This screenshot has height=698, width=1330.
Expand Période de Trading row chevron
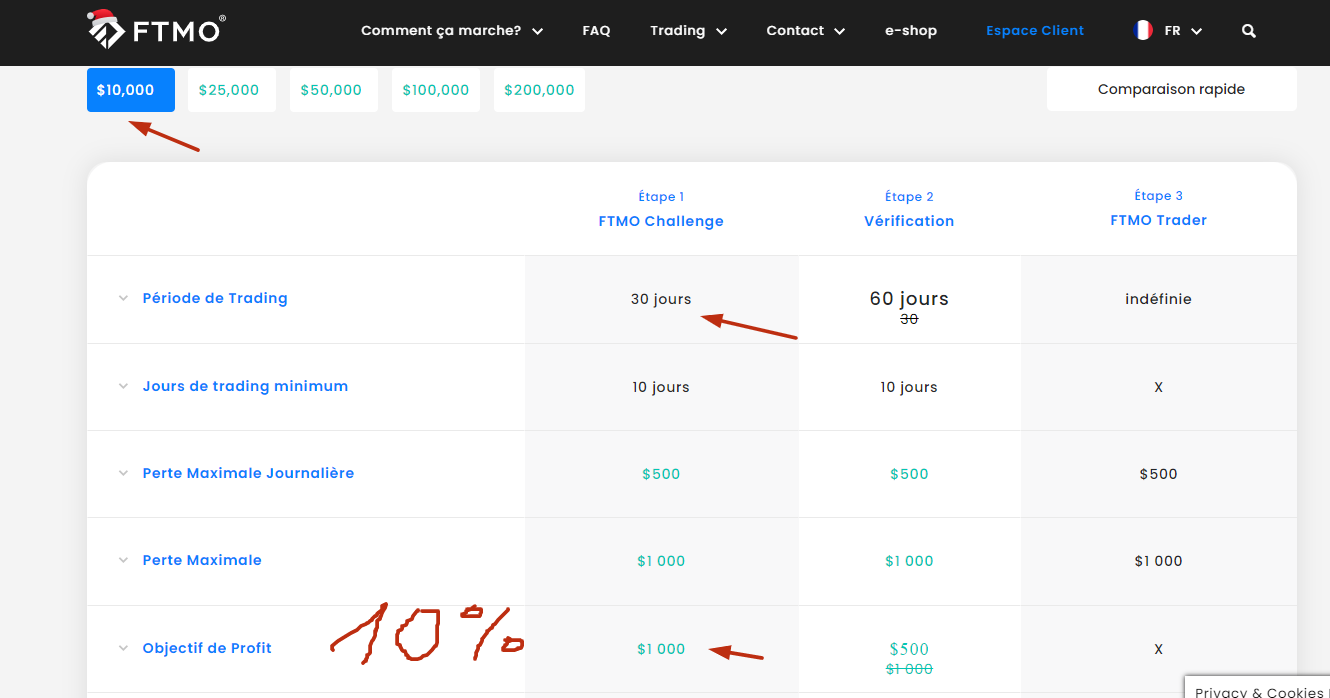(123, 298)
